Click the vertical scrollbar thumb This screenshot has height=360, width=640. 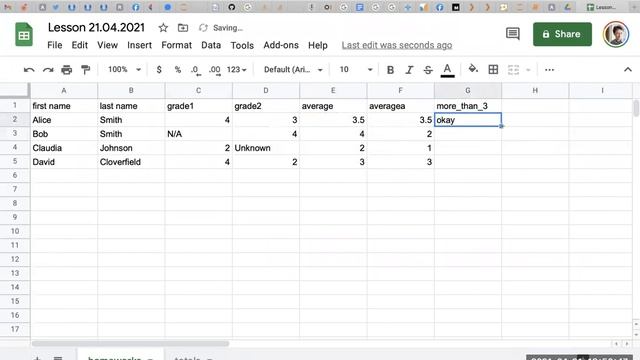[636, 108]
